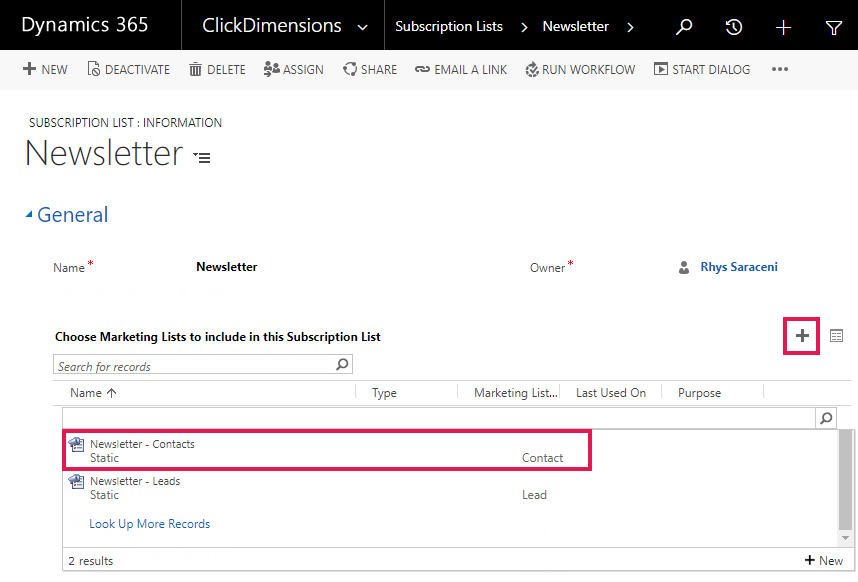Go to Subscription Lists breadcrumb

[x=449, y=26]
